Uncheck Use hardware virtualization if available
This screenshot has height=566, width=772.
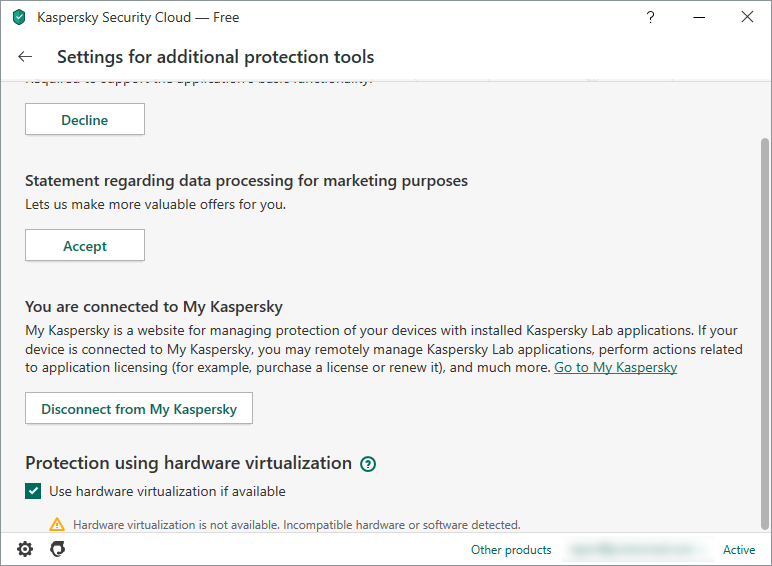pos(34,492)
